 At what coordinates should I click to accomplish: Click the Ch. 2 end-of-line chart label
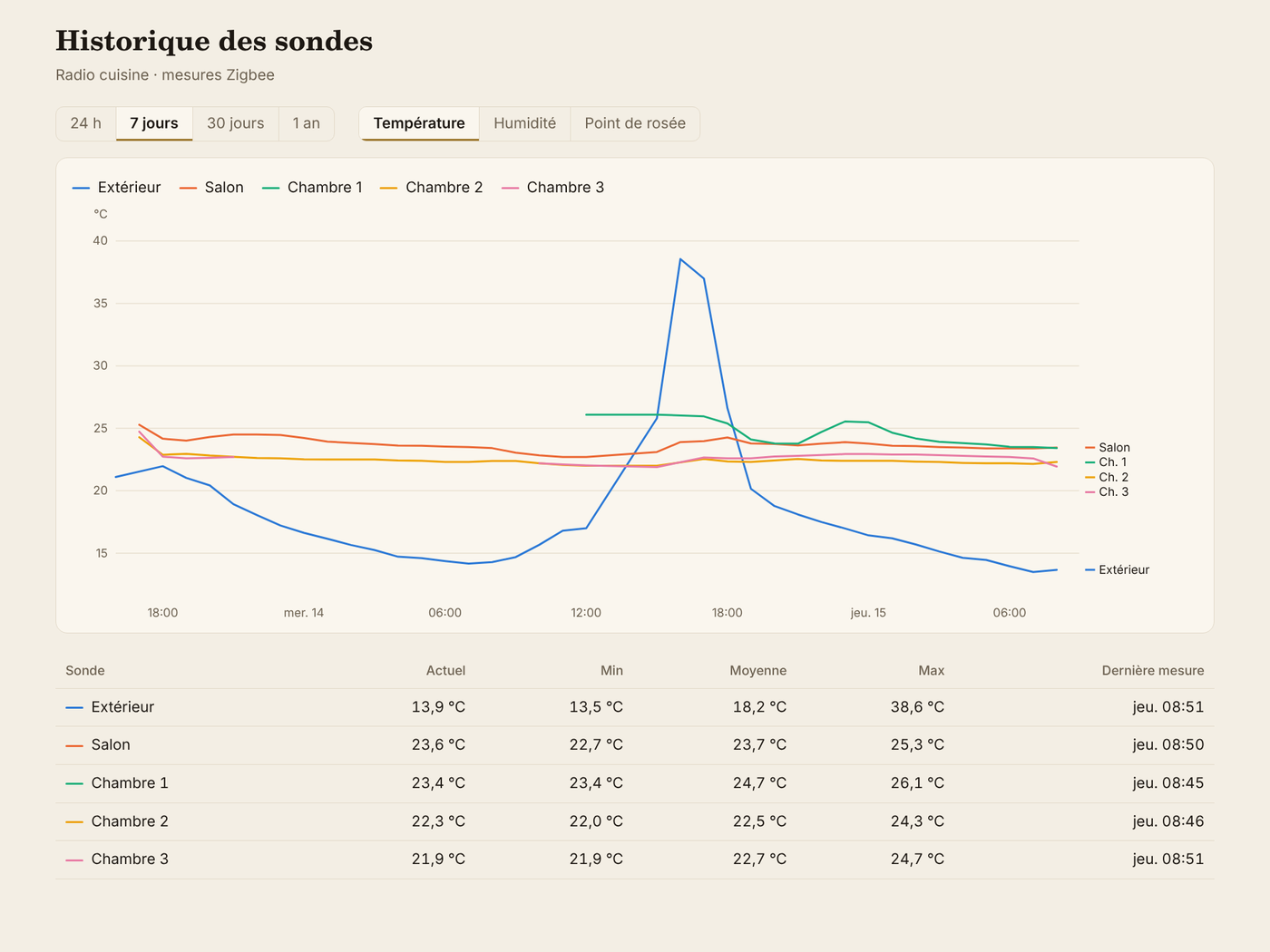1107,478
